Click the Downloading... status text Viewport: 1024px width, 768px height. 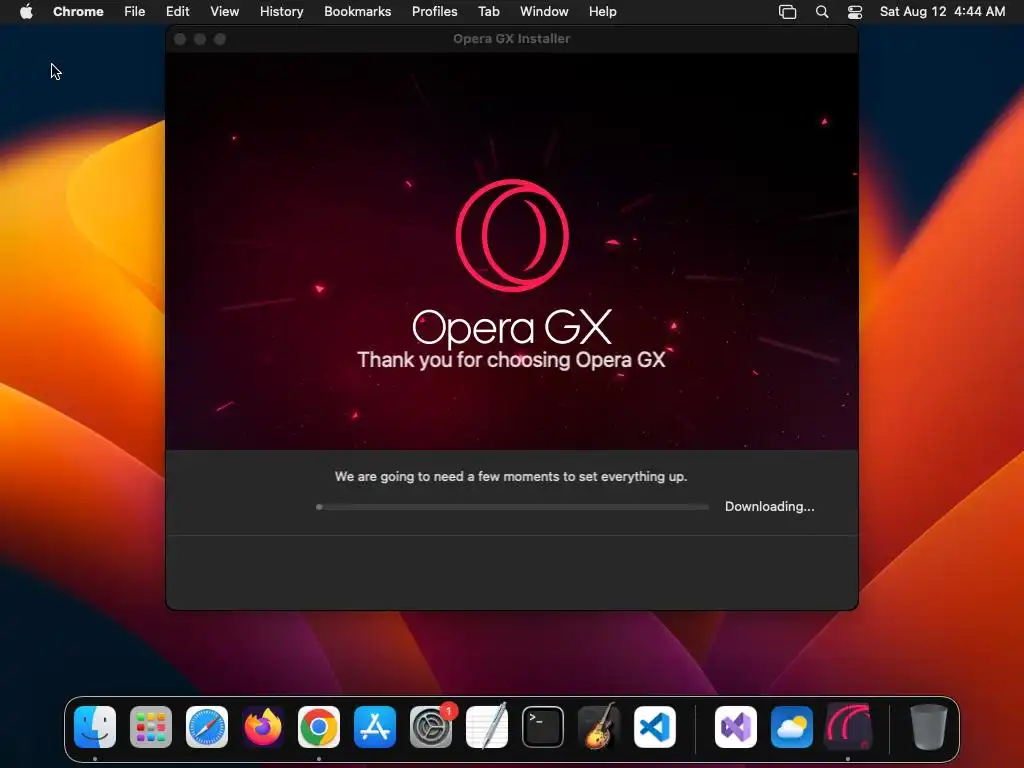click(x=769, y=507)
